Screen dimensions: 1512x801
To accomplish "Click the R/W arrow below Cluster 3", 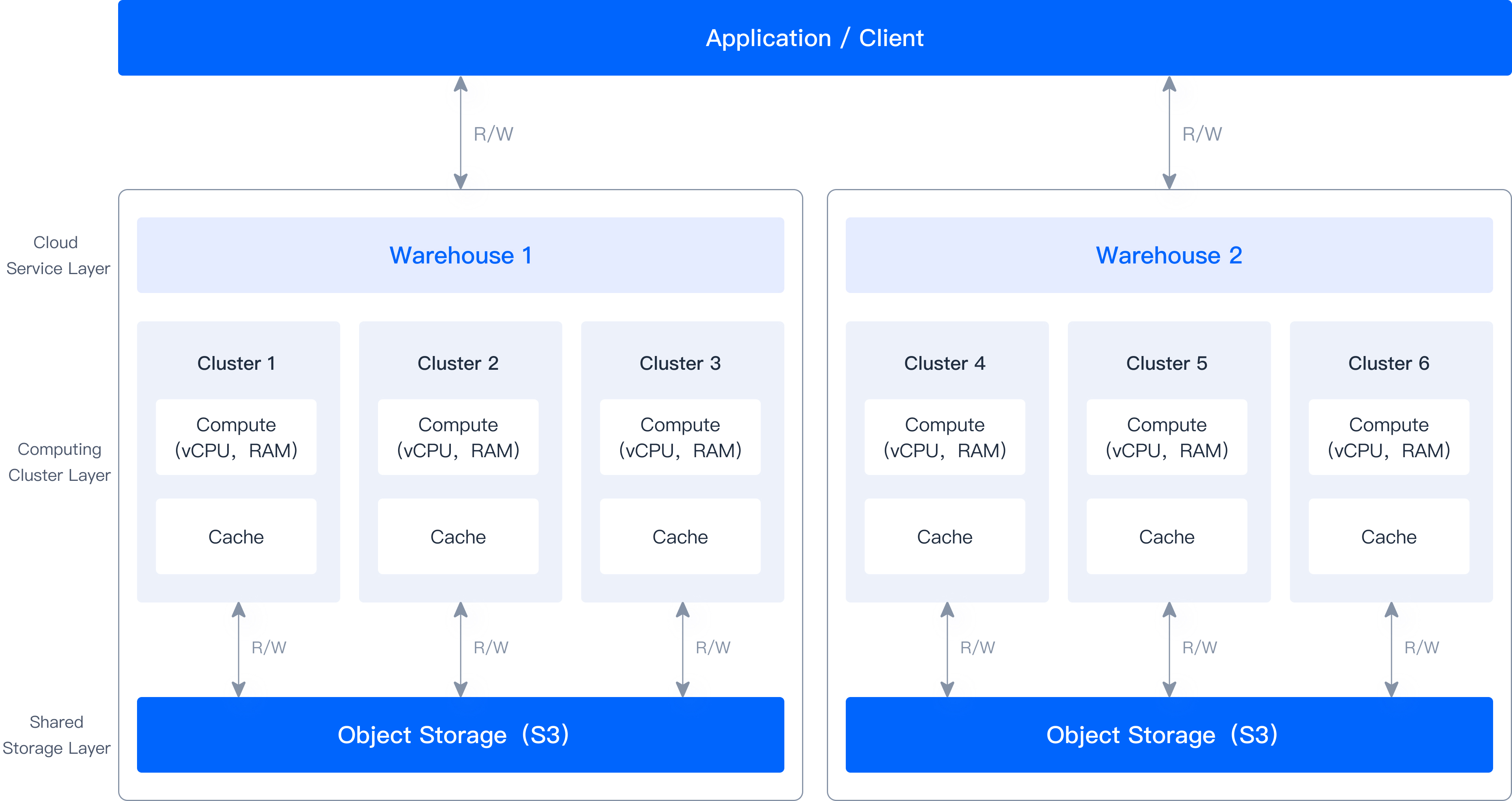I will 683,649.
